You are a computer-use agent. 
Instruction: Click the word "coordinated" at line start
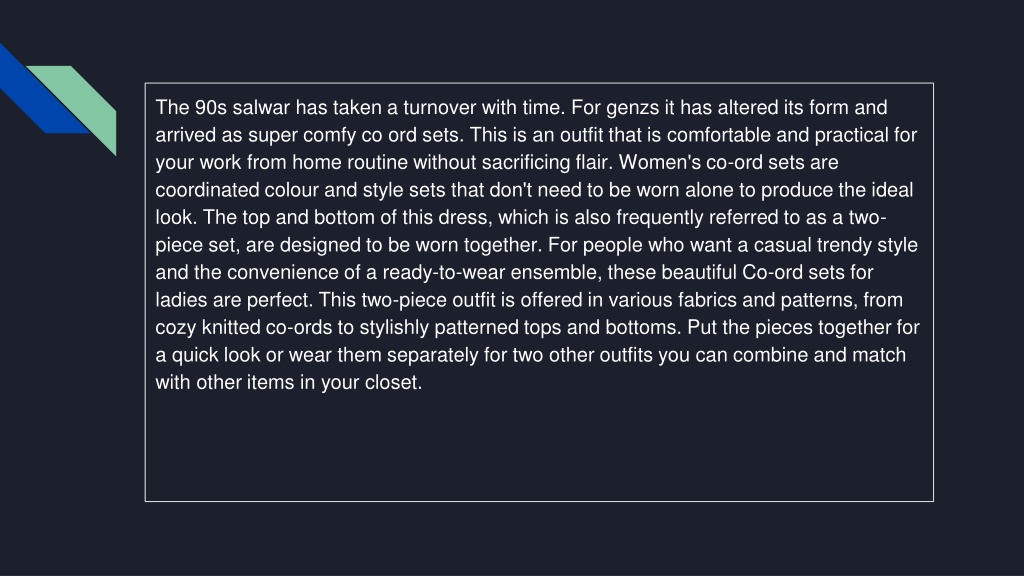pos(207,190)
